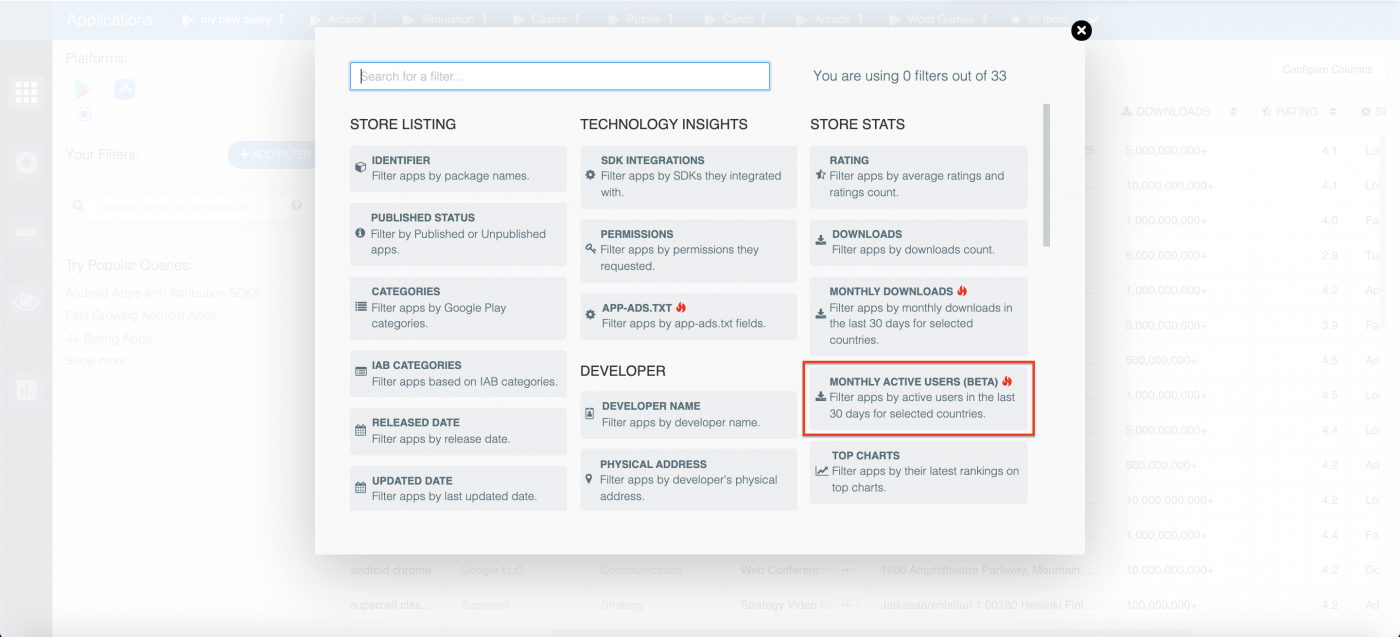Screen dimensions: 1400x637
Task: Open the Developer Name filter
Action: [x=687, y=413]
